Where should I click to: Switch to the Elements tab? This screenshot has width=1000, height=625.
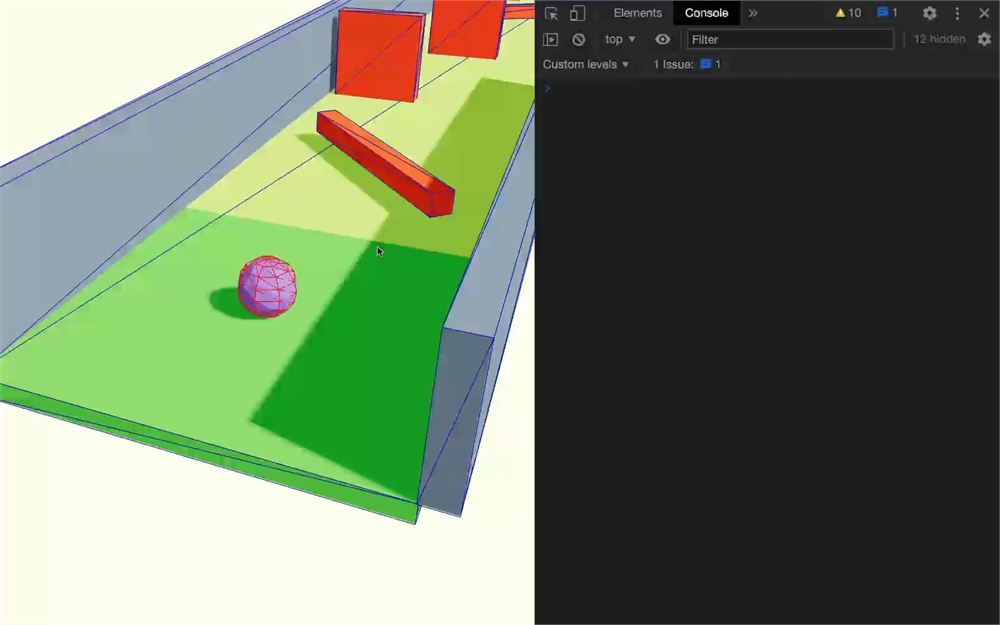pyautogui.click(x=637, y=13)
